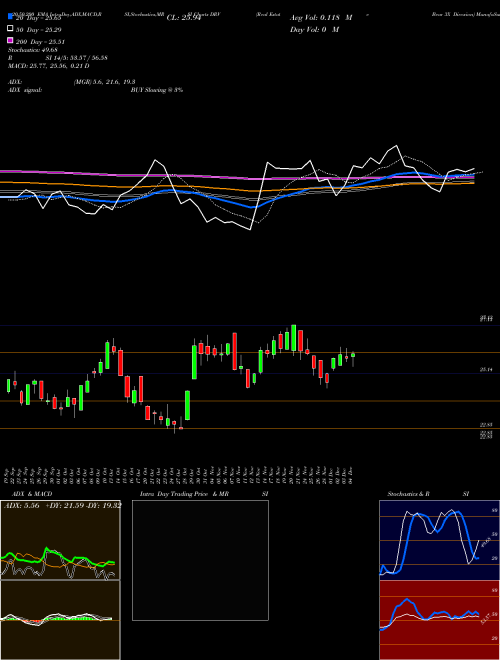Click the last green candlestick on the chart
The width and height of the screenshot is (500, 660).
click(353, 355)
